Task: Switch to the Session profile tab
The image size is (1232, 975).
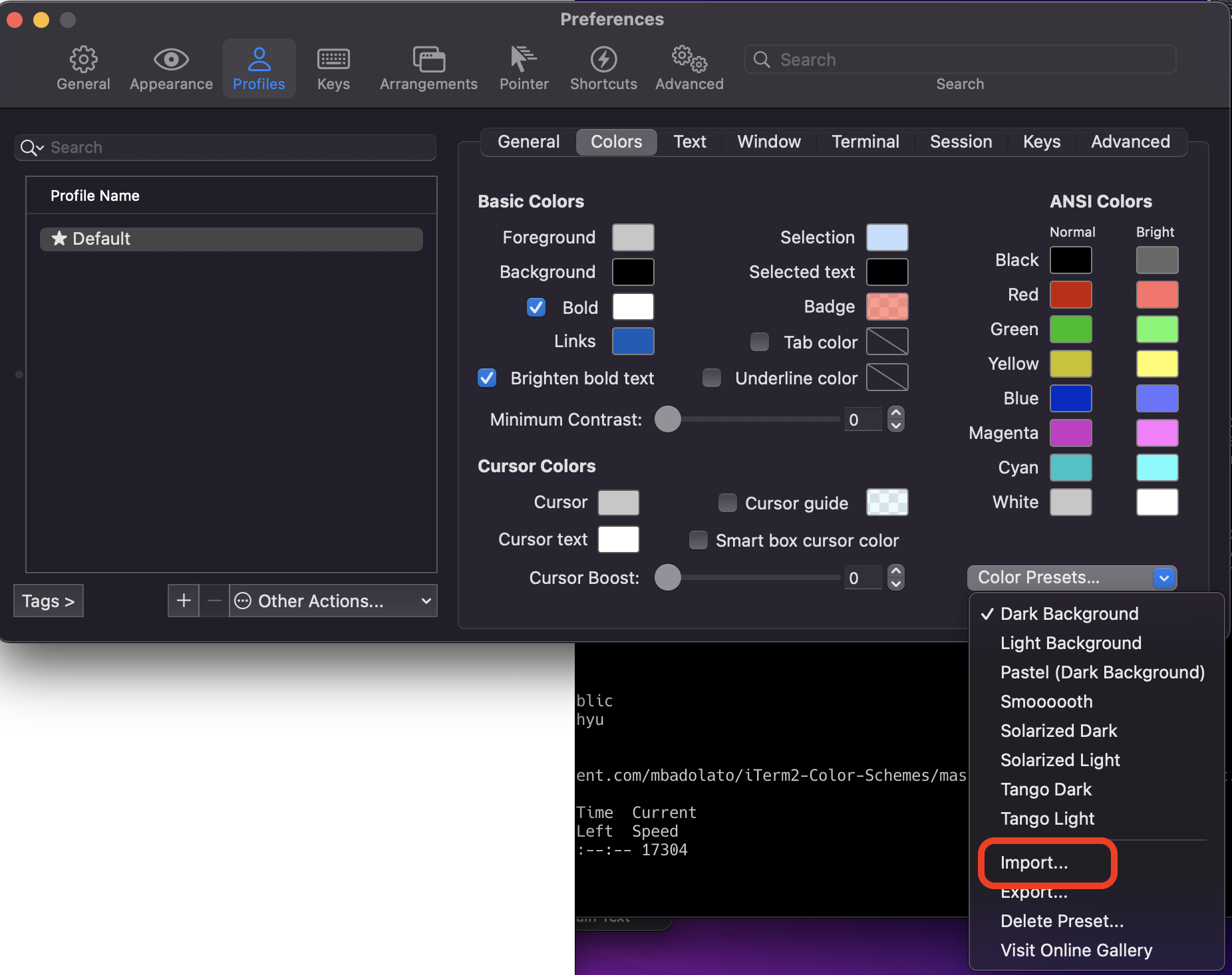Action: click(961, 142)
